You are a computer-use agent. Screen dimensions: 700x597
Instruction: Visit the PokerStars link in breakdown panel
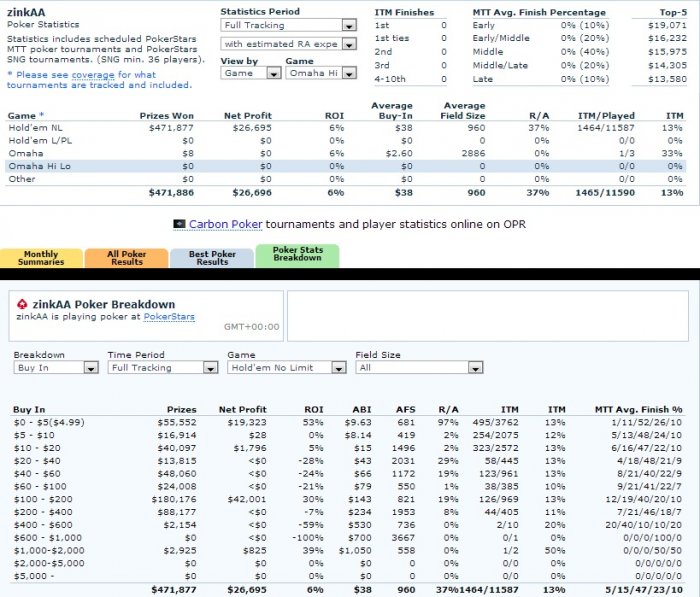[169, 317]
